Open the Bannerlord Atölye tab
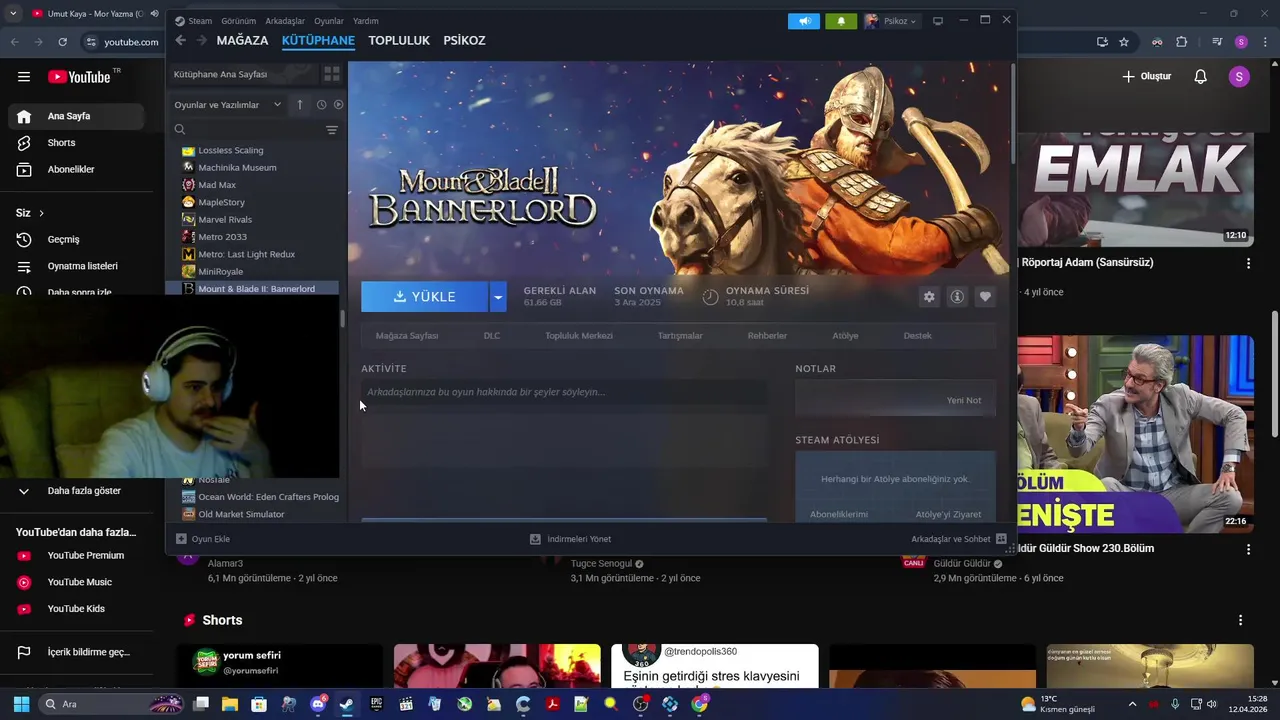Screen dimensions: 1280x720 pyautogui.click(x=845, y=336)
